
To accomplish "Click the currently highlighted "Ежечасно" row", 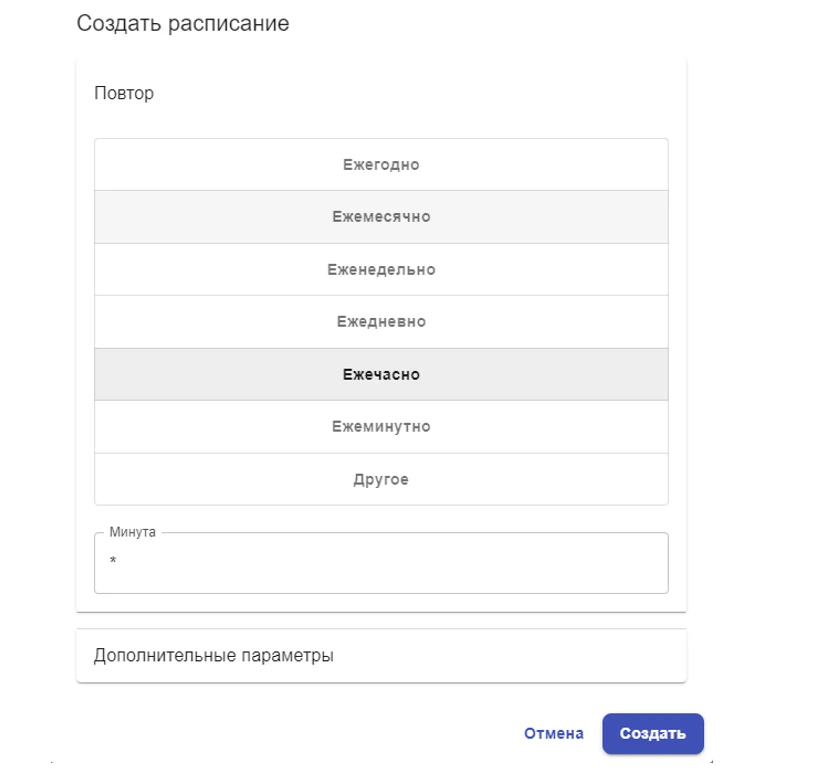I will coord(380,373).
